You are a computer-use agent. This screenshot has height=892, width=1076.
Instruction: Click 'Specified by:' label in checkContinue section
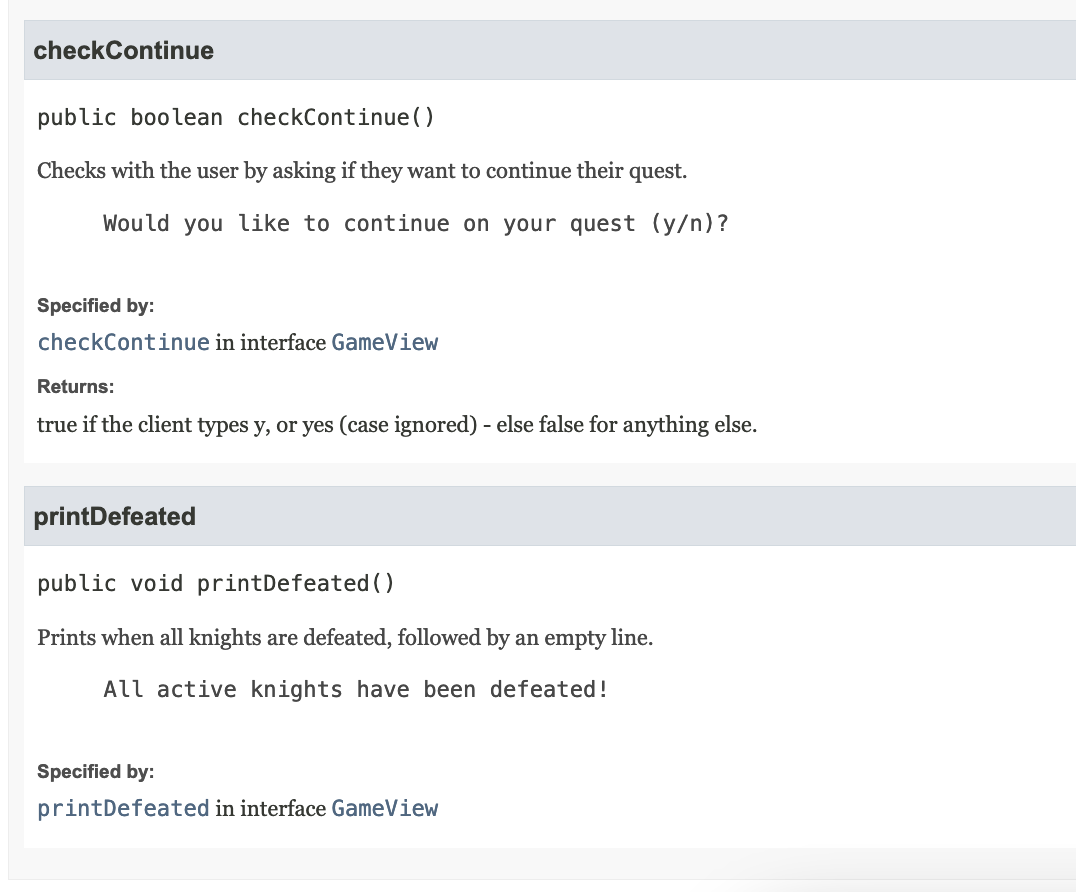click(x=95, y=305)
